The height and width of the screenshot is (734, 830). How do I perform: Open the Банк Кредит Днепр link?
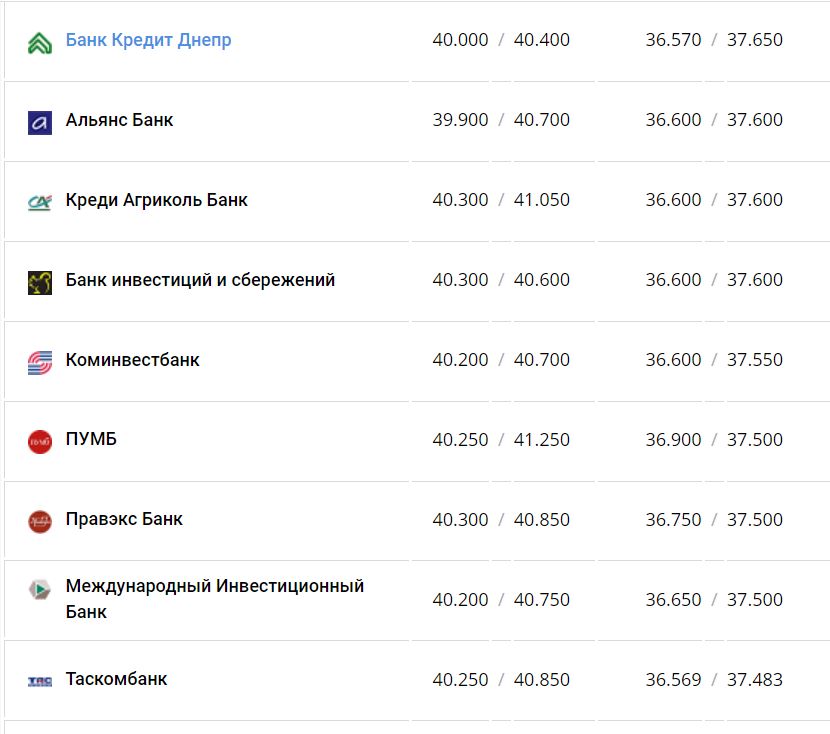tap(148, 40)
